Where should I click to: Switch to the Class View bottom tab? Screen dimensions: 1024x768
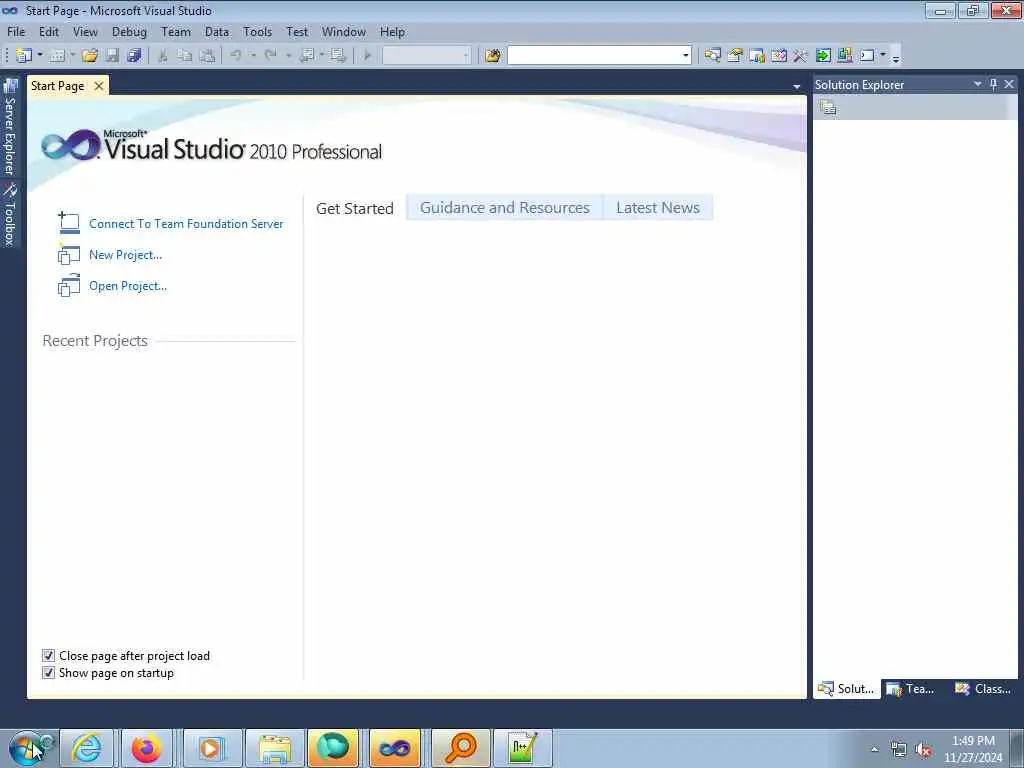pyautogui.click(x=983, y=689)
